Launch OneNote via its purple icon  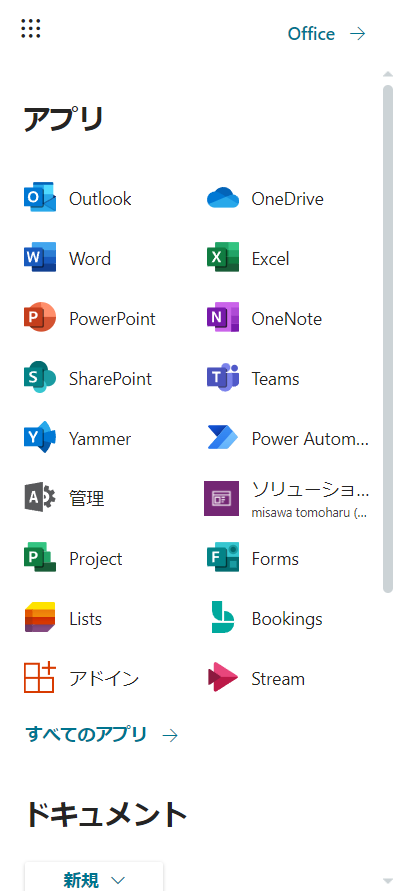[x=223, y=318]
